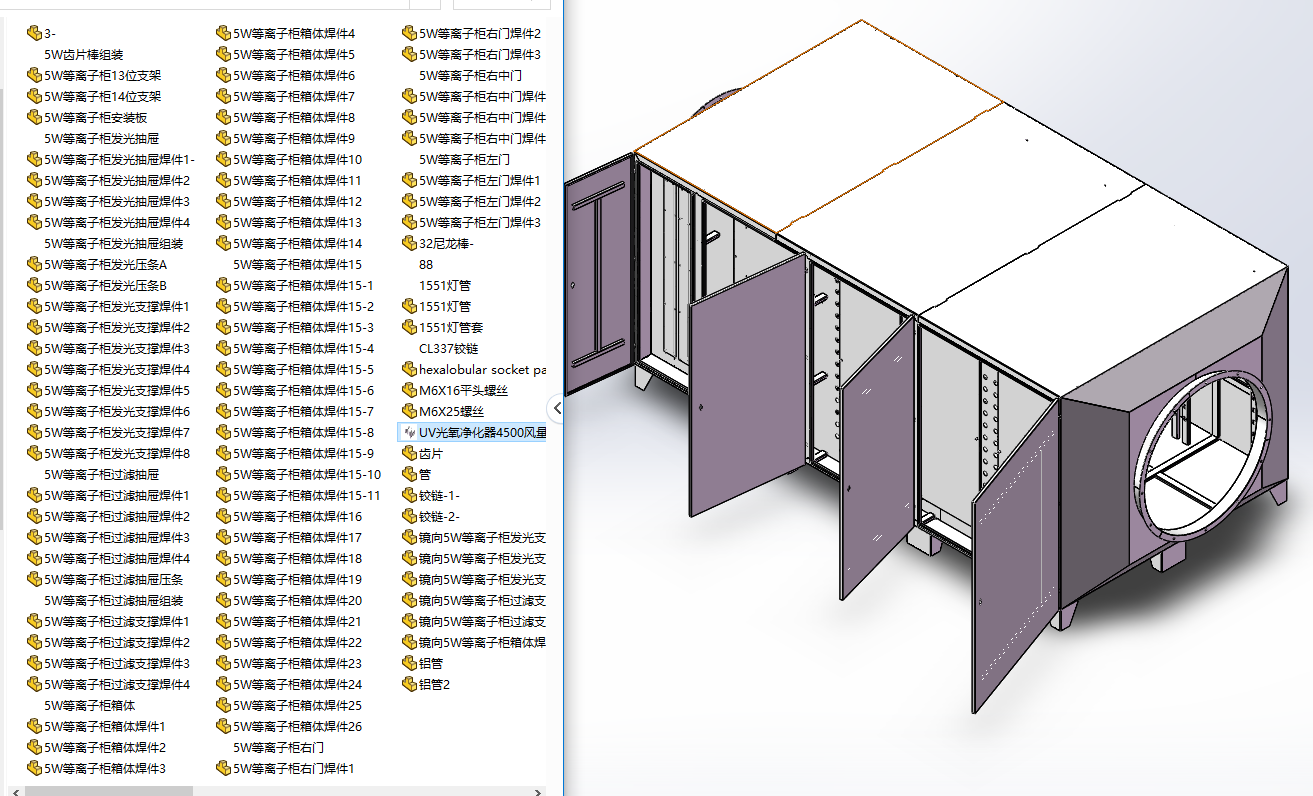
Task: Select the icon for 5W等离子柜箱体焊件1
Action: pos(35,726)
